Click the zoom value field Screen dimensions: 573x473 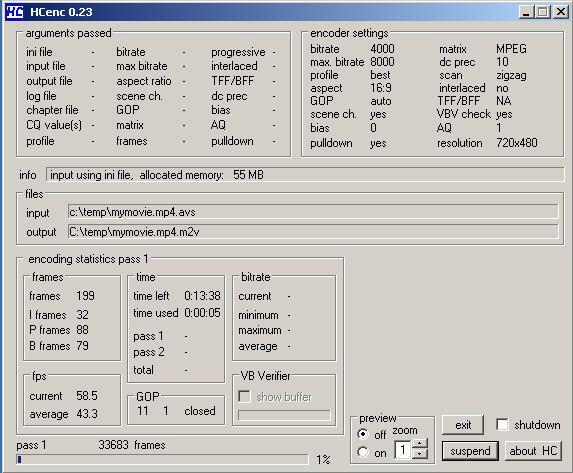(403, 450)
